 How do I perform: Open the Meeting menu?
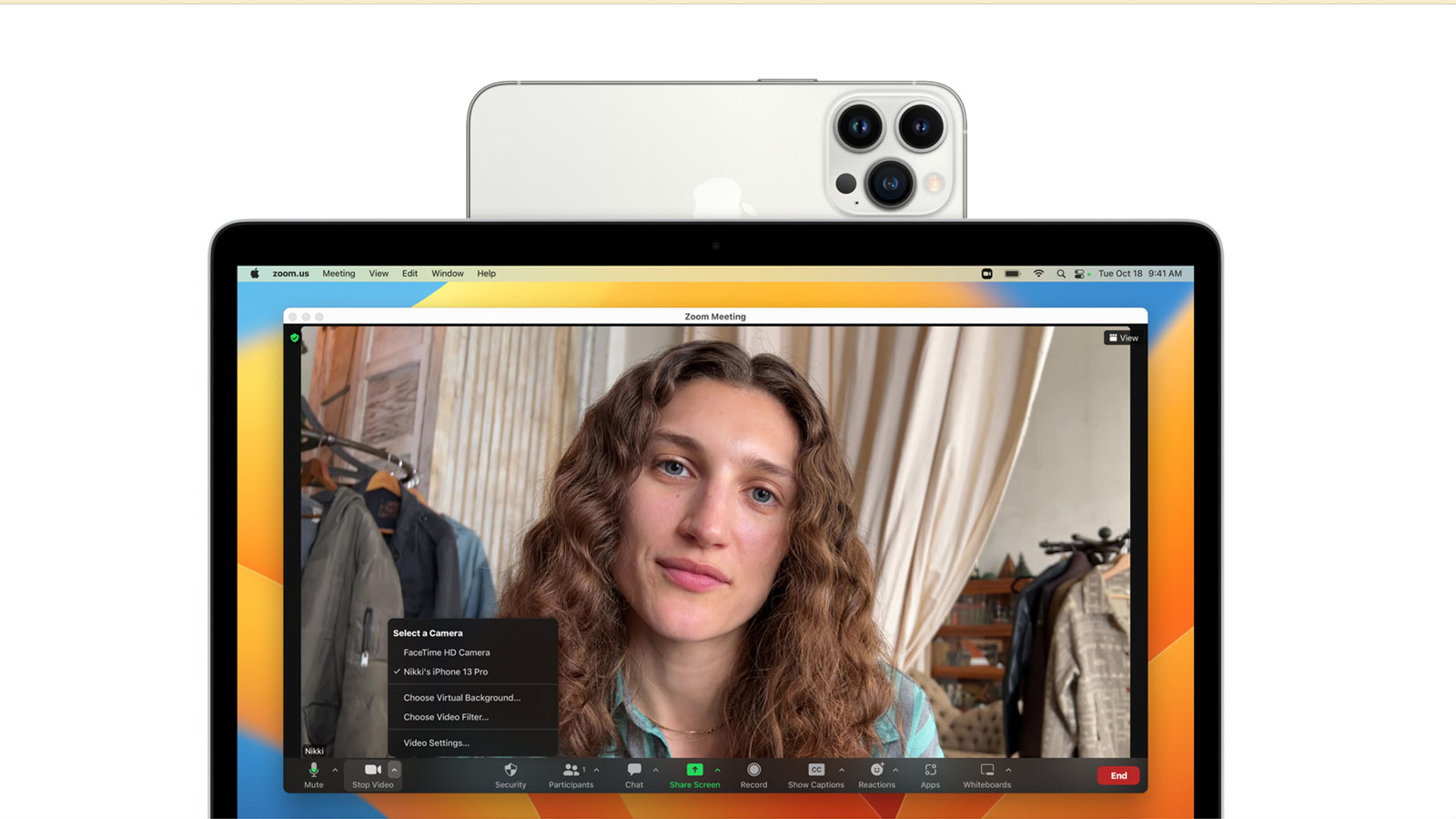(339, 273)
